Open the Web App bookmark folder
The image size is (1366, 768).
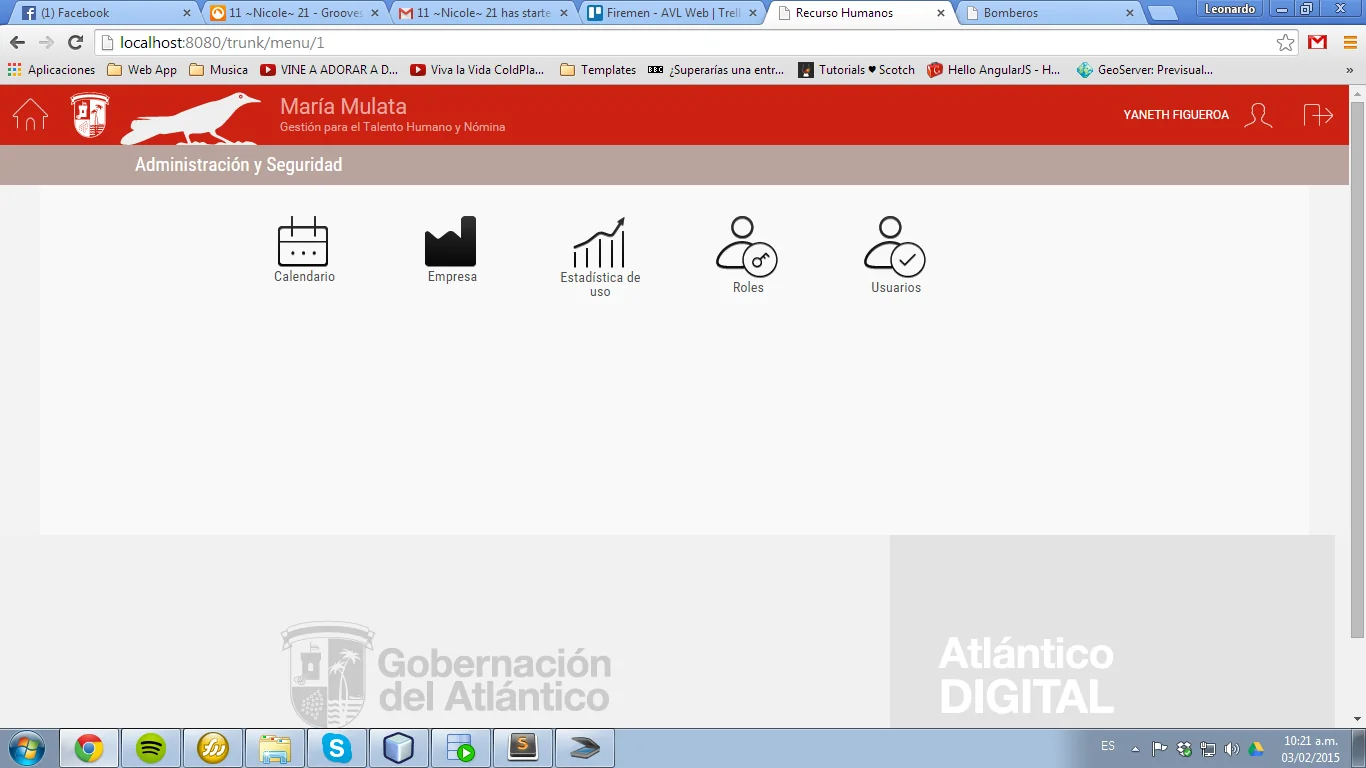[142, 70]
